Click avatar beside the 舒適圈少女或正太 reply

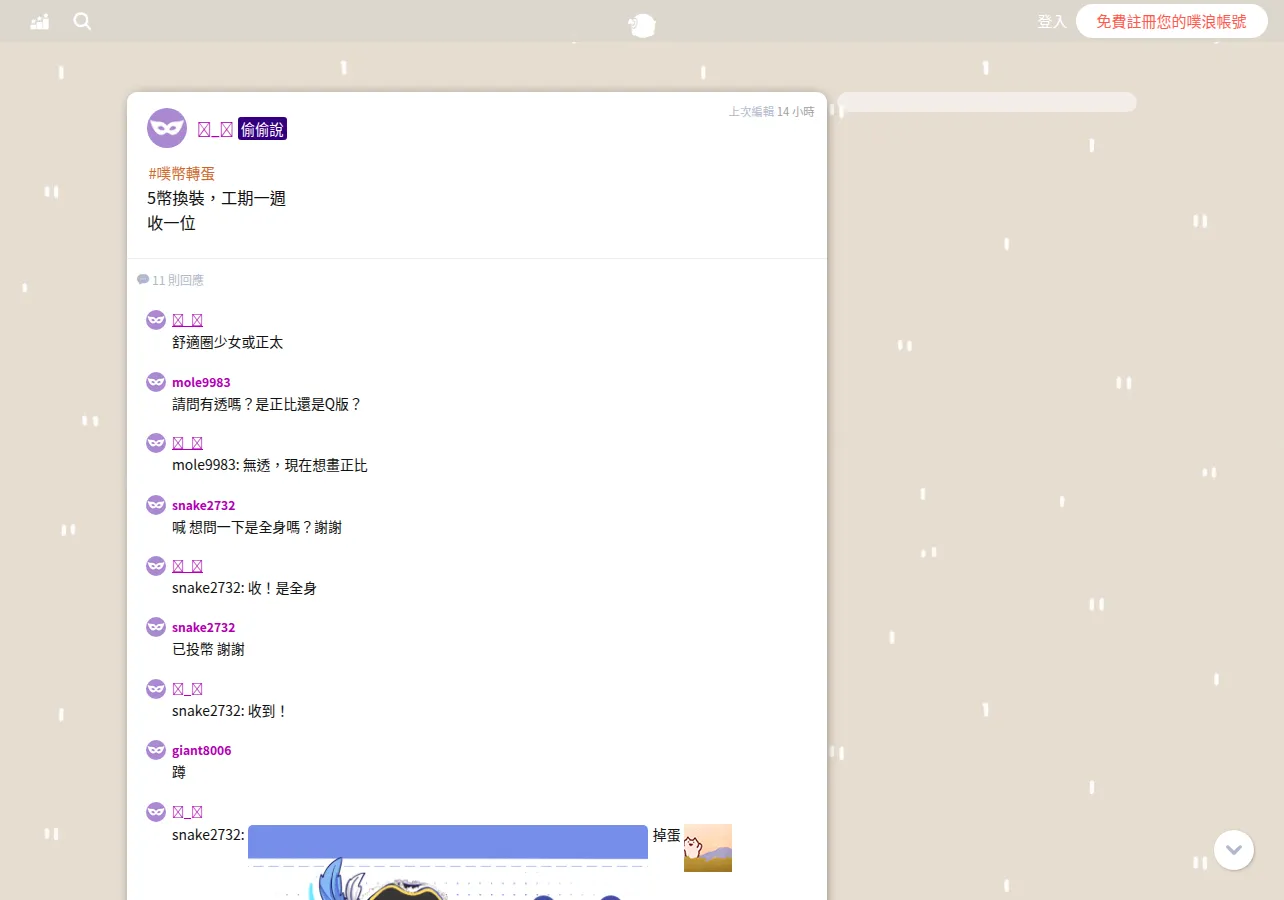coord(156,320)
